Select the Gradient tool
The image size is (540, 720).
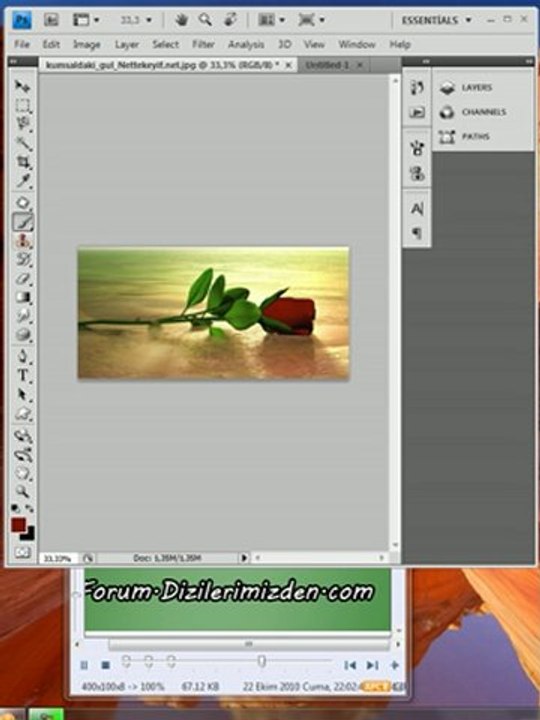click(x=22, y=297)
